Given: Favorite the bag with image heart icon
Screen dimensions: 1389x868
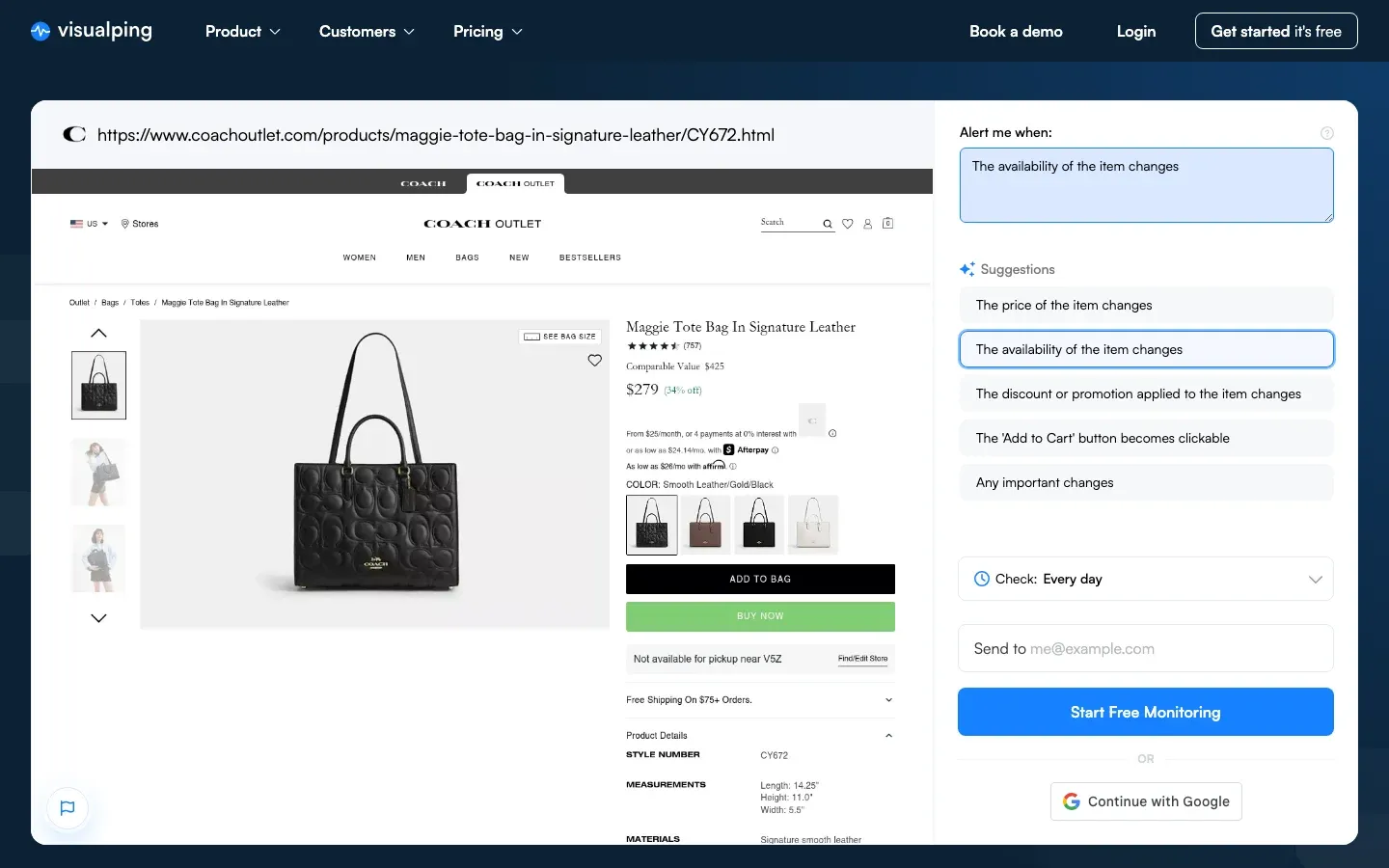Looking at the screenshot, I should (595, 361).
